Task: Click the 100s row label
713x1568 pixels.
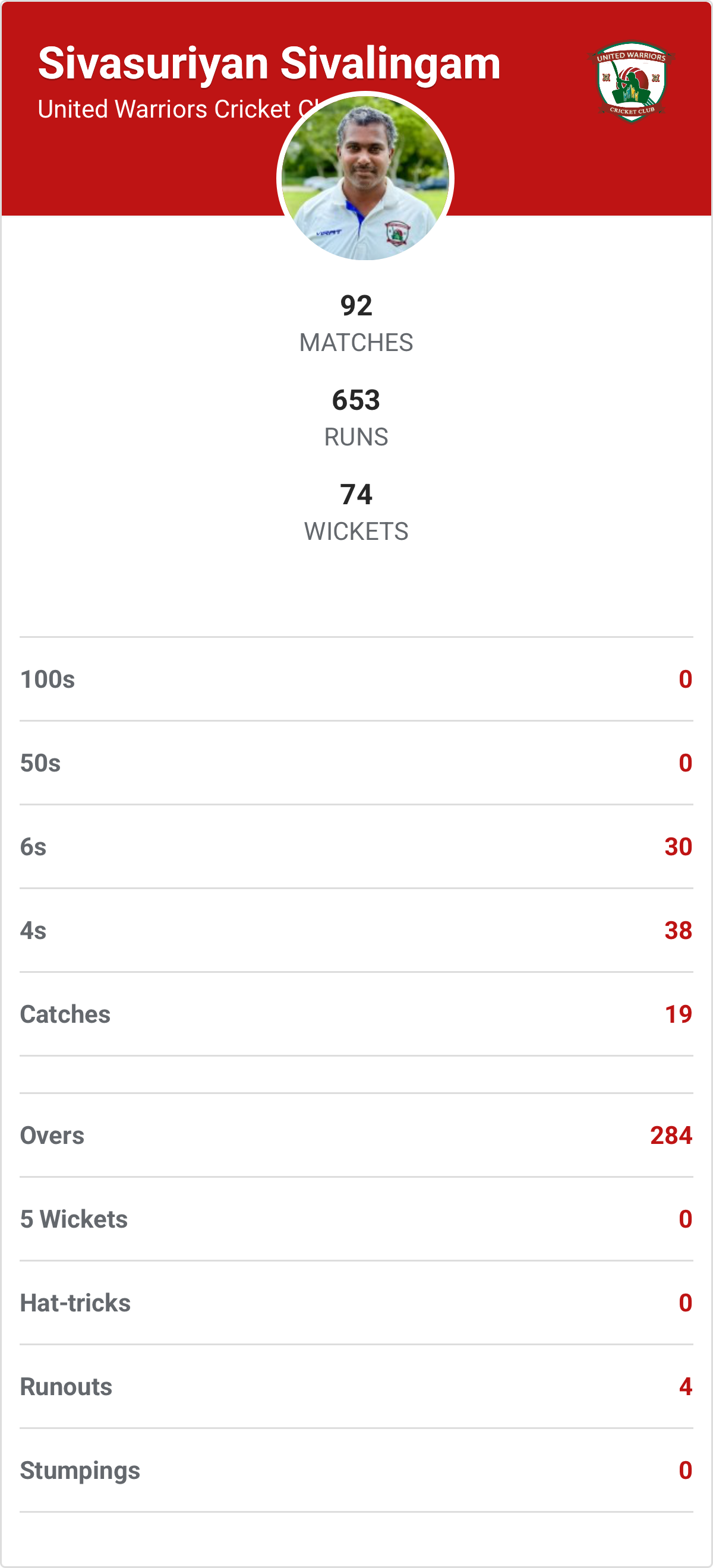Action: coord(48,679)
